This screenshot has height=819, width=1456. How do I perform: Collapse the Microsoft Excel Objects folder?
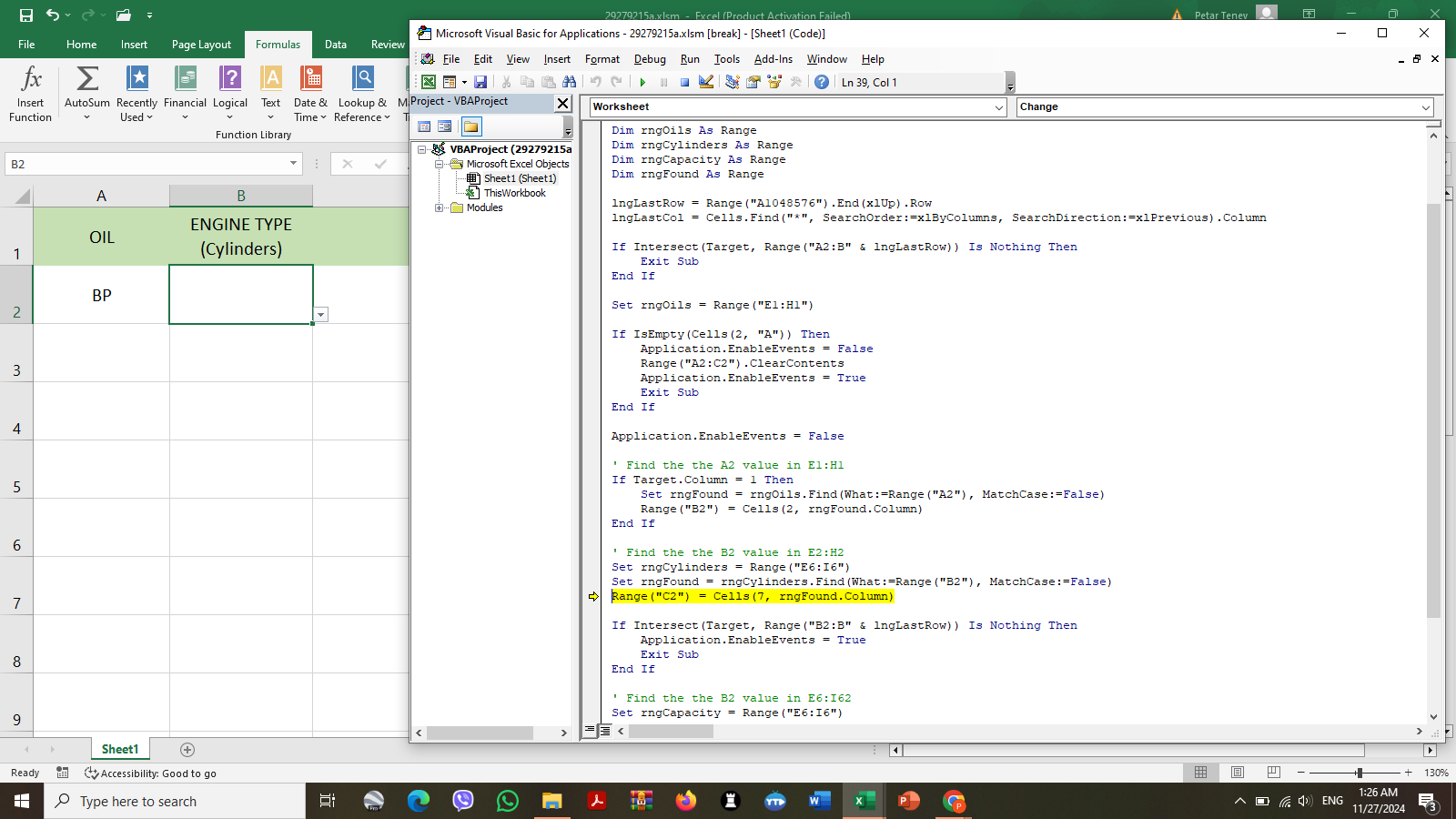click(439, 164)
